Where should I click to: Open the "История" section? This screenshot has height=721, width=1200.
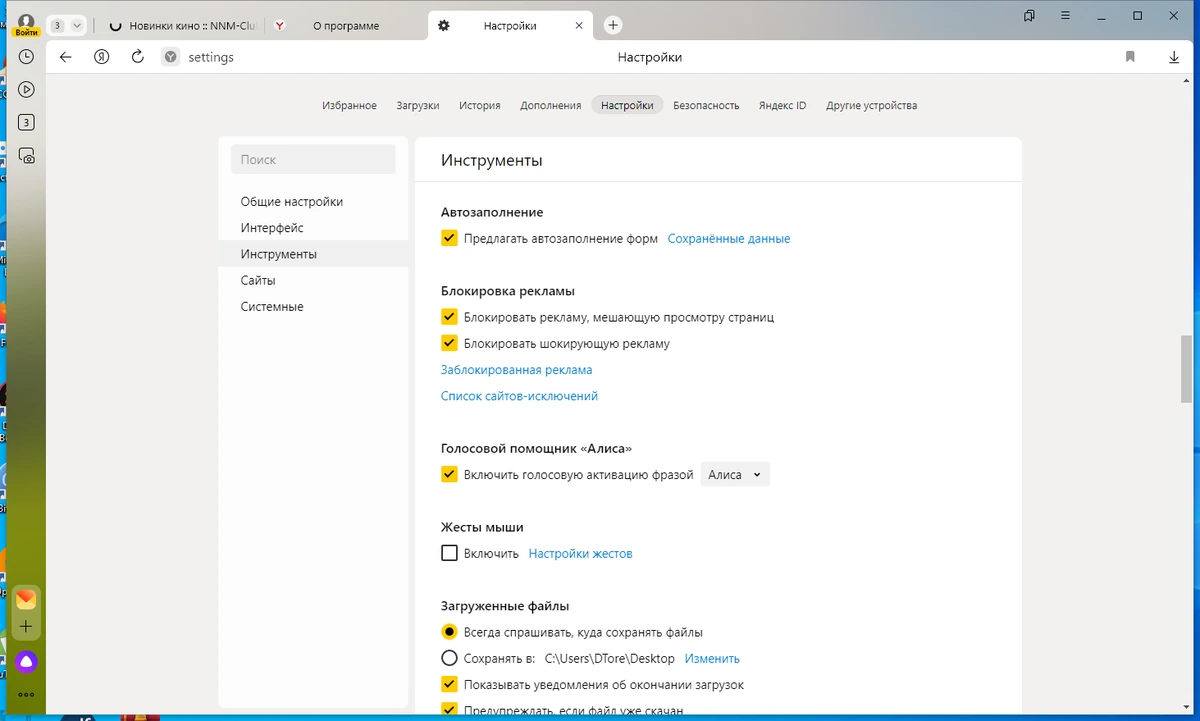pos(480,105)
